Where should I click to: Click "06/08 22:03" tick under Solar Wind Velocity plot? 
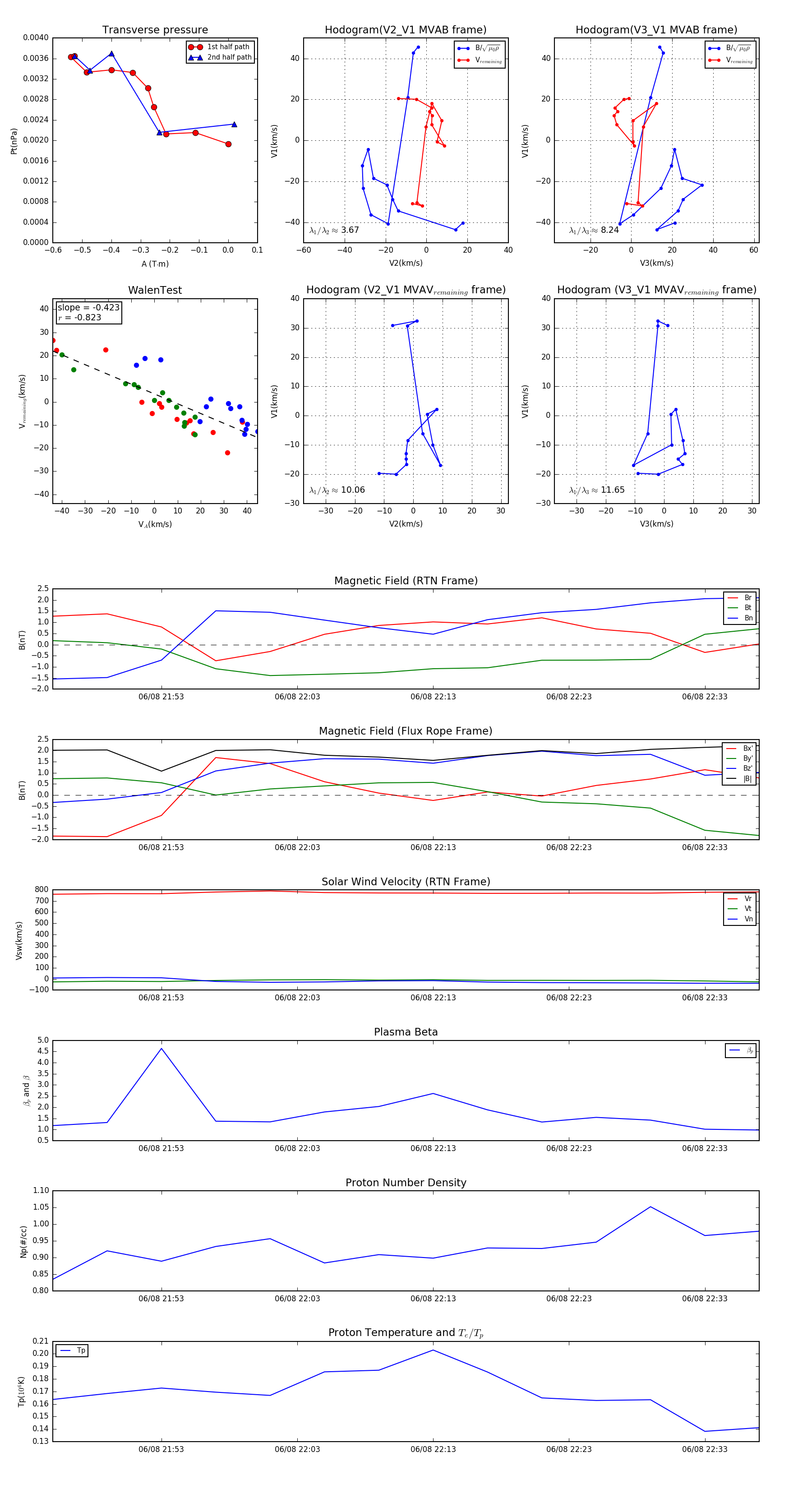[x=297, y=997]
